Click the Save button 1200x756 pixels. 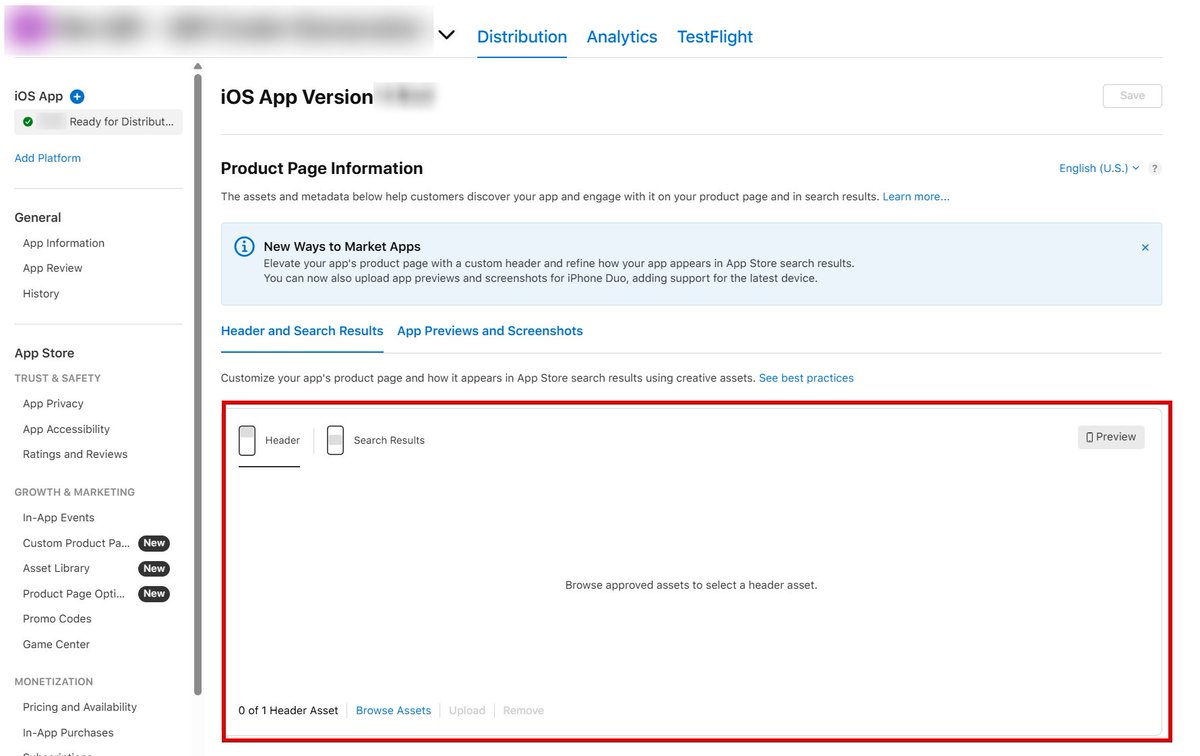click(x=1132, y=96)
